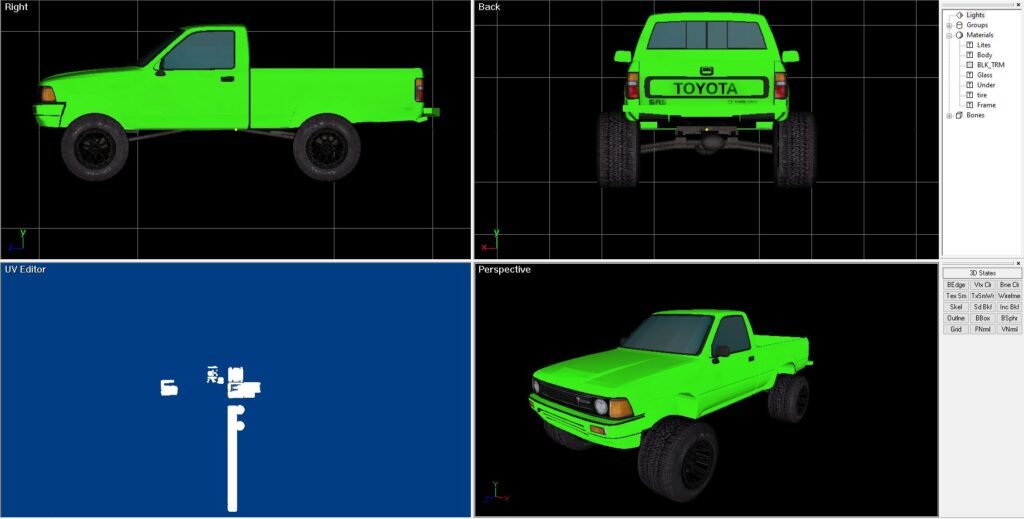This screenshot has width=1024, height=519.
Task: Expand the Bones tree node
Action: (x=949, y=115)
